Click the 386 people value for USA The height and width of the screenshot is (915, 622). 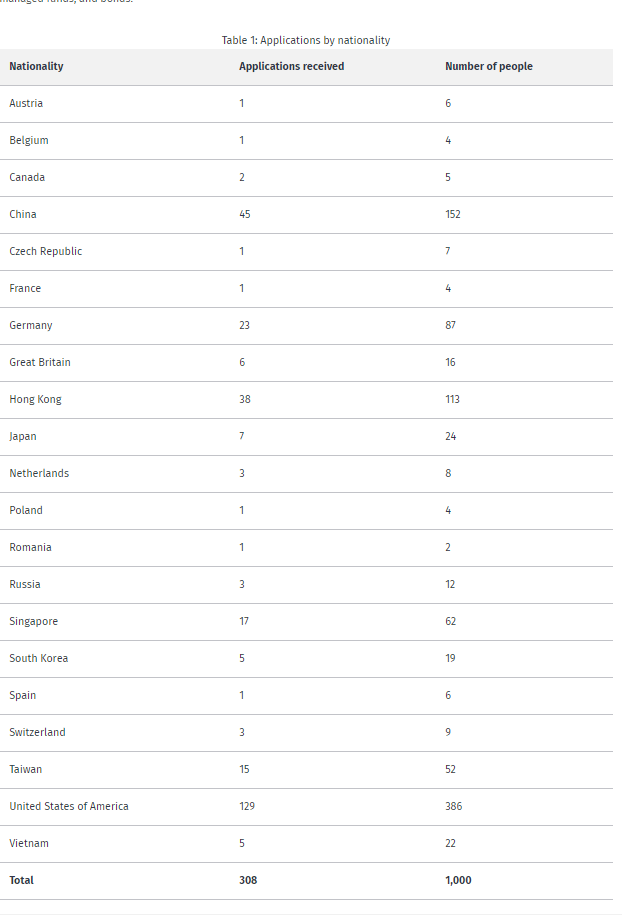[453, 806]
